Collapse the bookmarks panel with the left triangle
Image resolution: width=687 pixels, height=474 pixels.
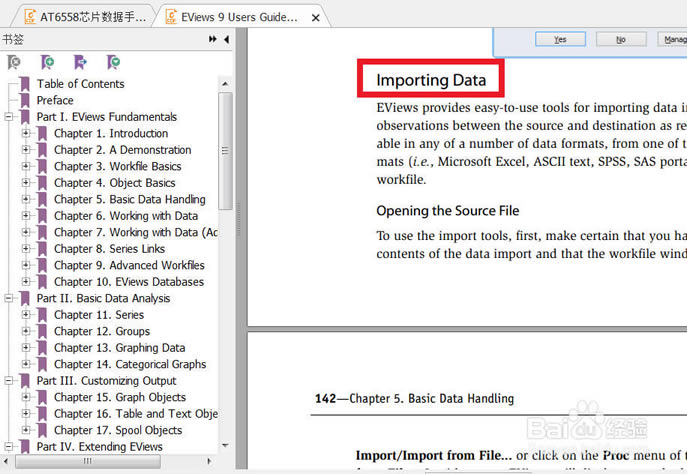tap(226, 39)
